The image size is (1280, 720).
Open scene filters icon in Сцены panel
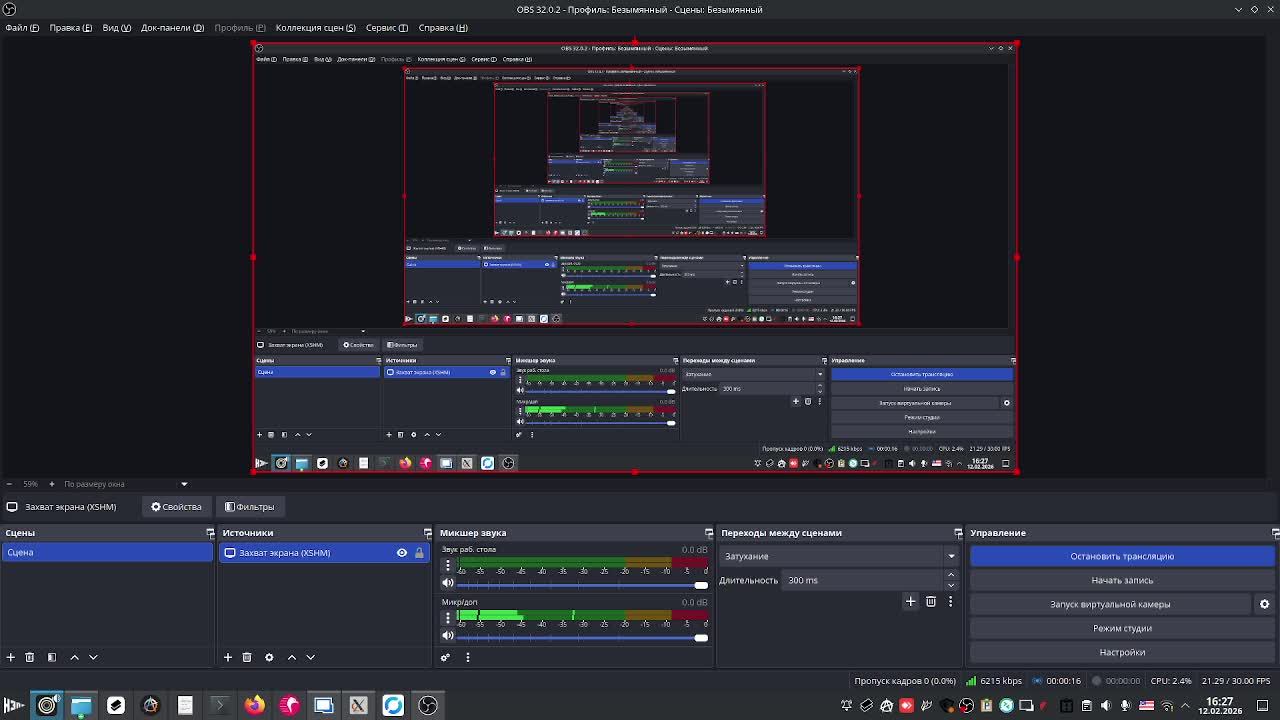(x=52, y=657)
